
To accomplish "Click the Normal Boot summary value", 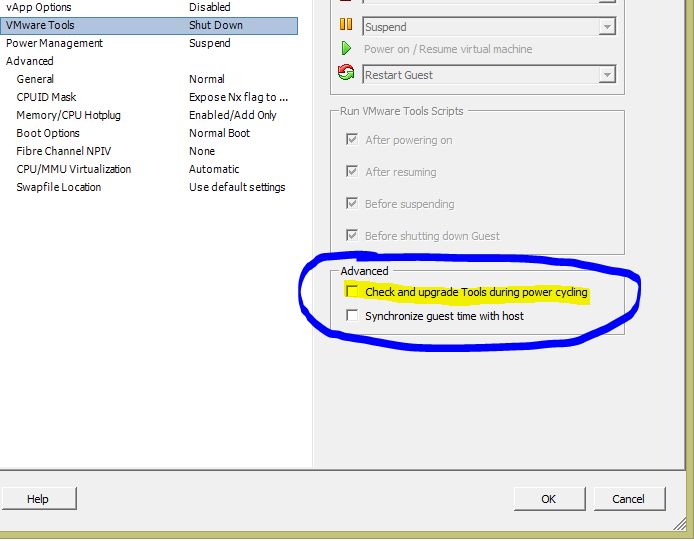I will coord(219,133).
